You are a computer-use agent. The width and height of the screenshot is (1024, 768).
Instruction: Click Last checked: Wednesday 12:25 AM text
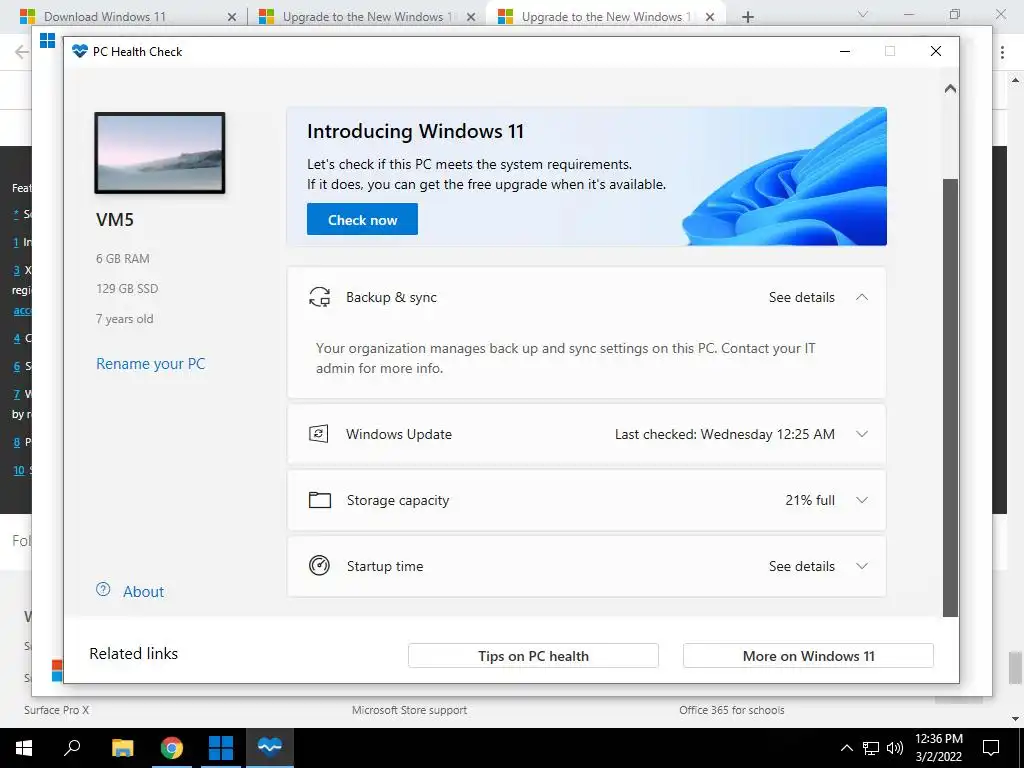(x=724, y=434)
